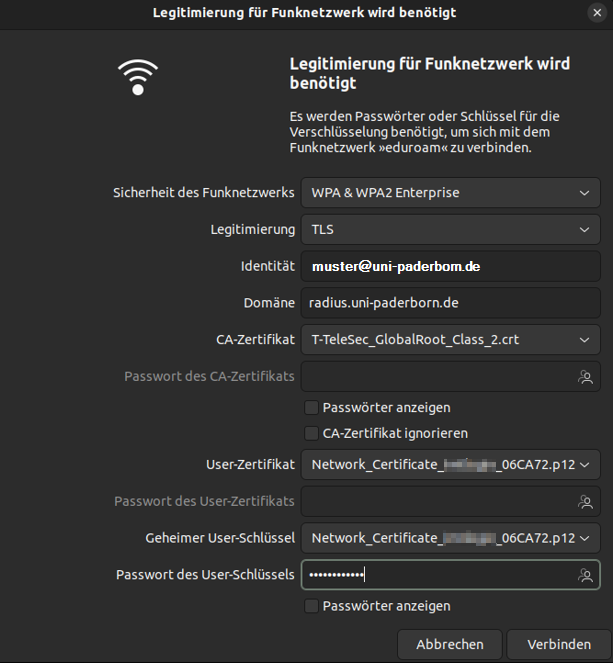Click password storage icon in User-Schlüssel password field

point(585,575)
